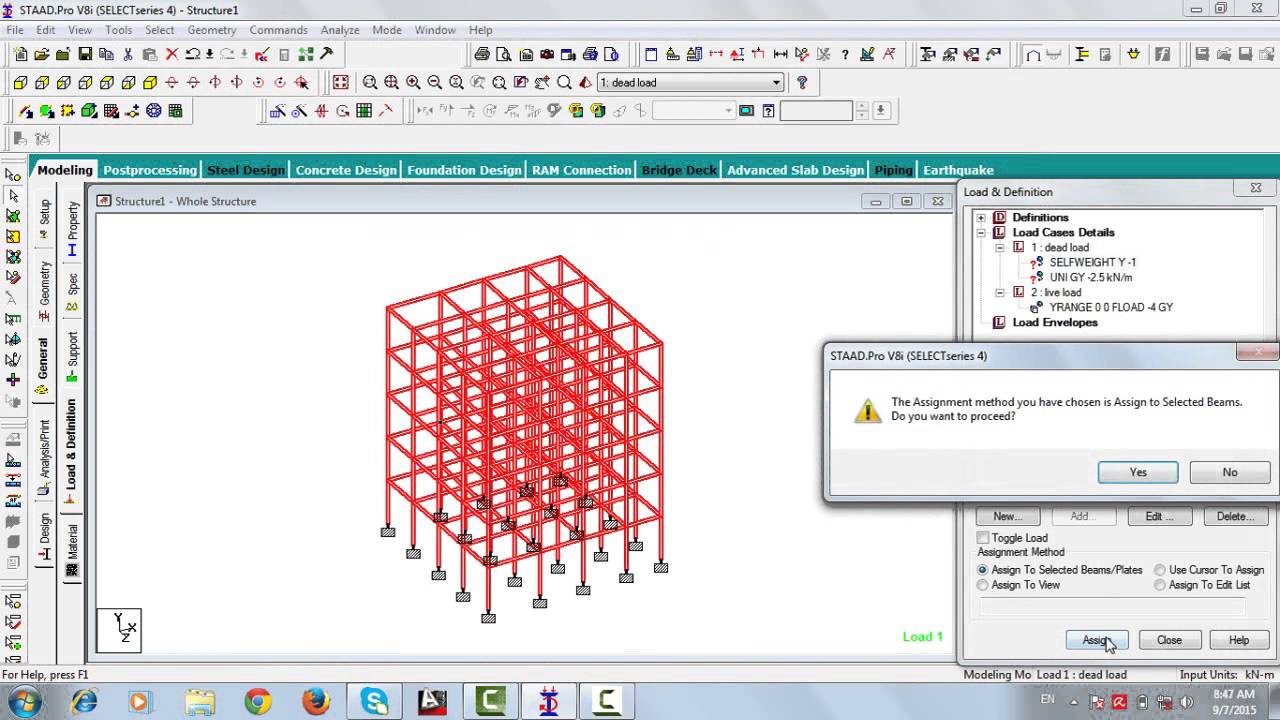Click the yellow hammer icon in the toolbar
The image size is (1280, 720).
(326, 54)
